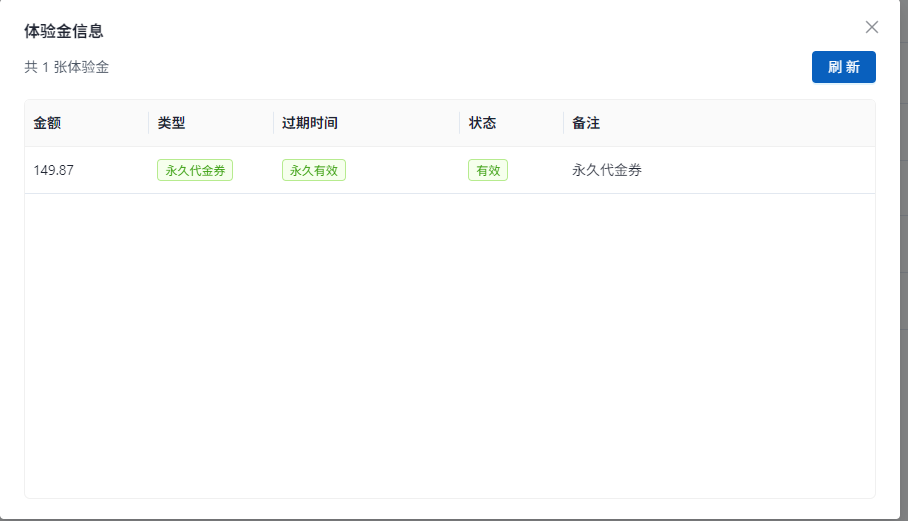This screenshot has height=521, width=908.
Task: Click the 类型 column header
Action: coord(171,123)
